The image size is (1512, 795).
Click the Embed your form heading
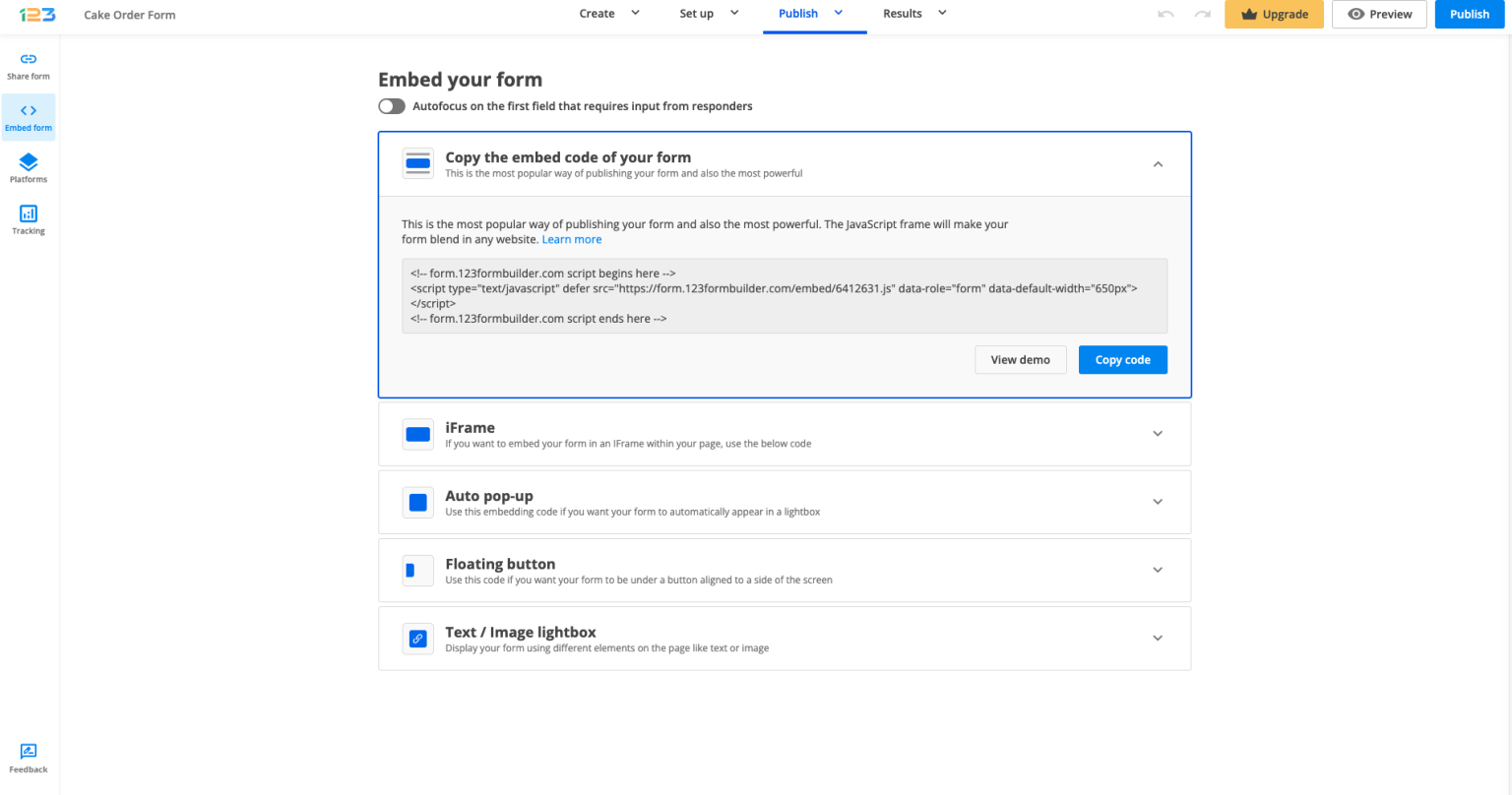coord(460,80)
